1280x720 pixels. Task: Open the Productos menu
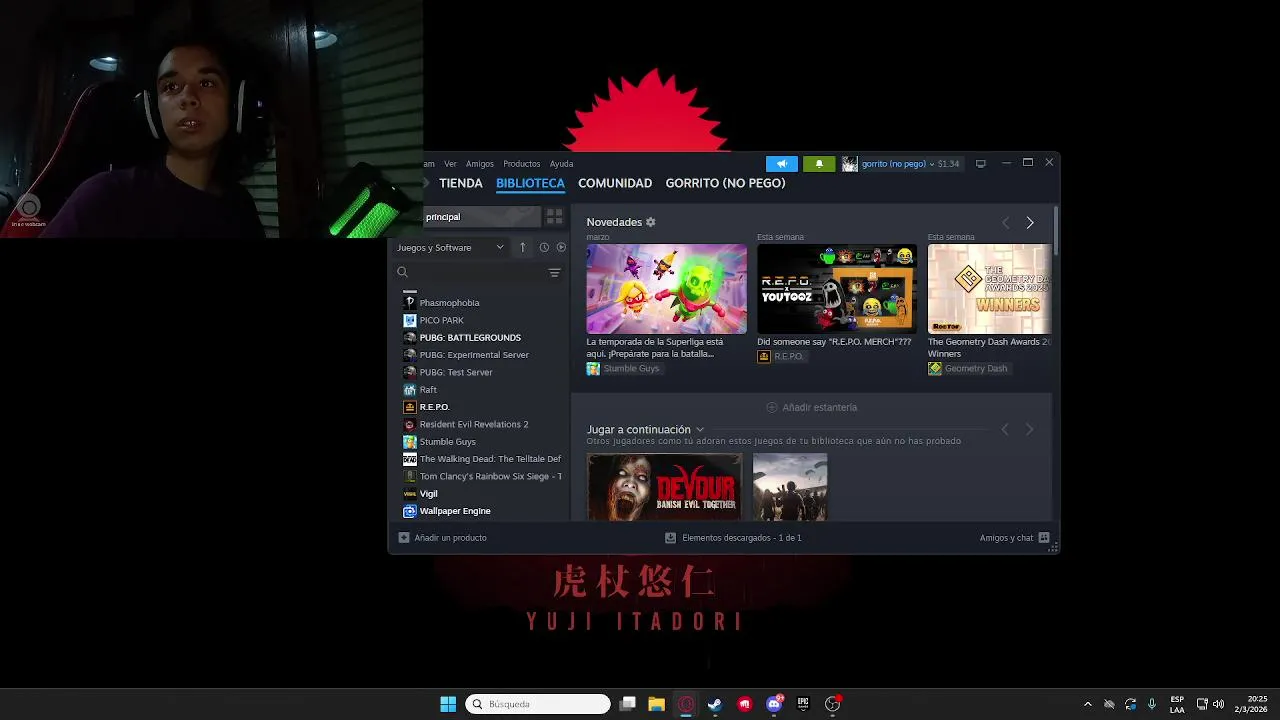pos(521,164)
